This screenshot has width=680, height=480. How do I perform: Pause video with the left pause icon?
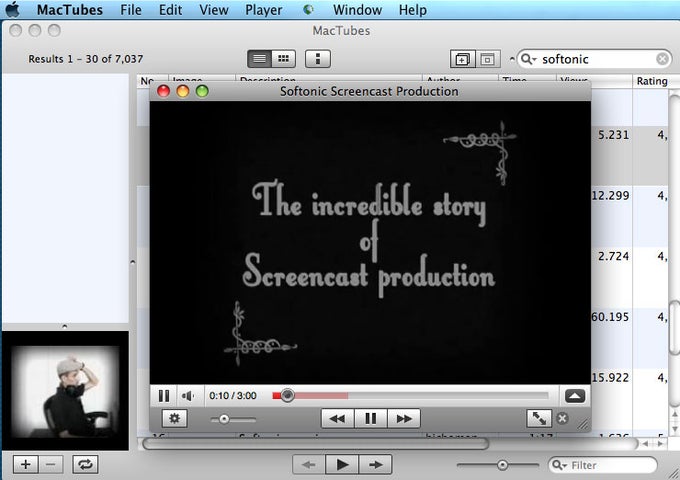point(164,395)
